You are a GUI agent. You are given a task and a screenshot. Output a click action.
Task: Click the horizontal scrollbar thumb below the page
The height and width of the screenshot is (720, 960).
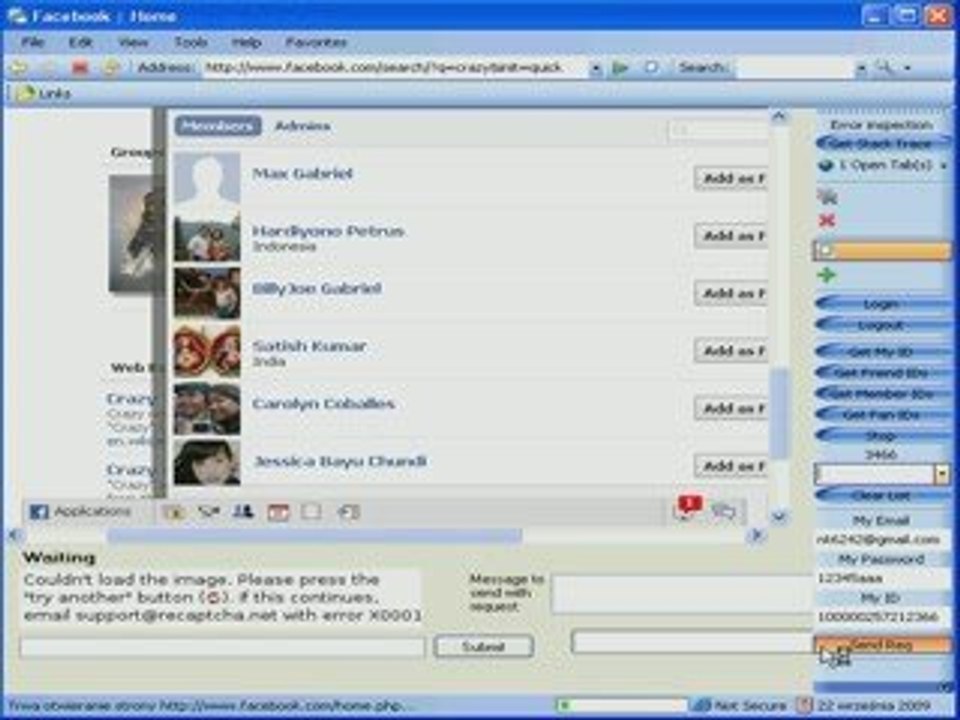pos(315,536)
